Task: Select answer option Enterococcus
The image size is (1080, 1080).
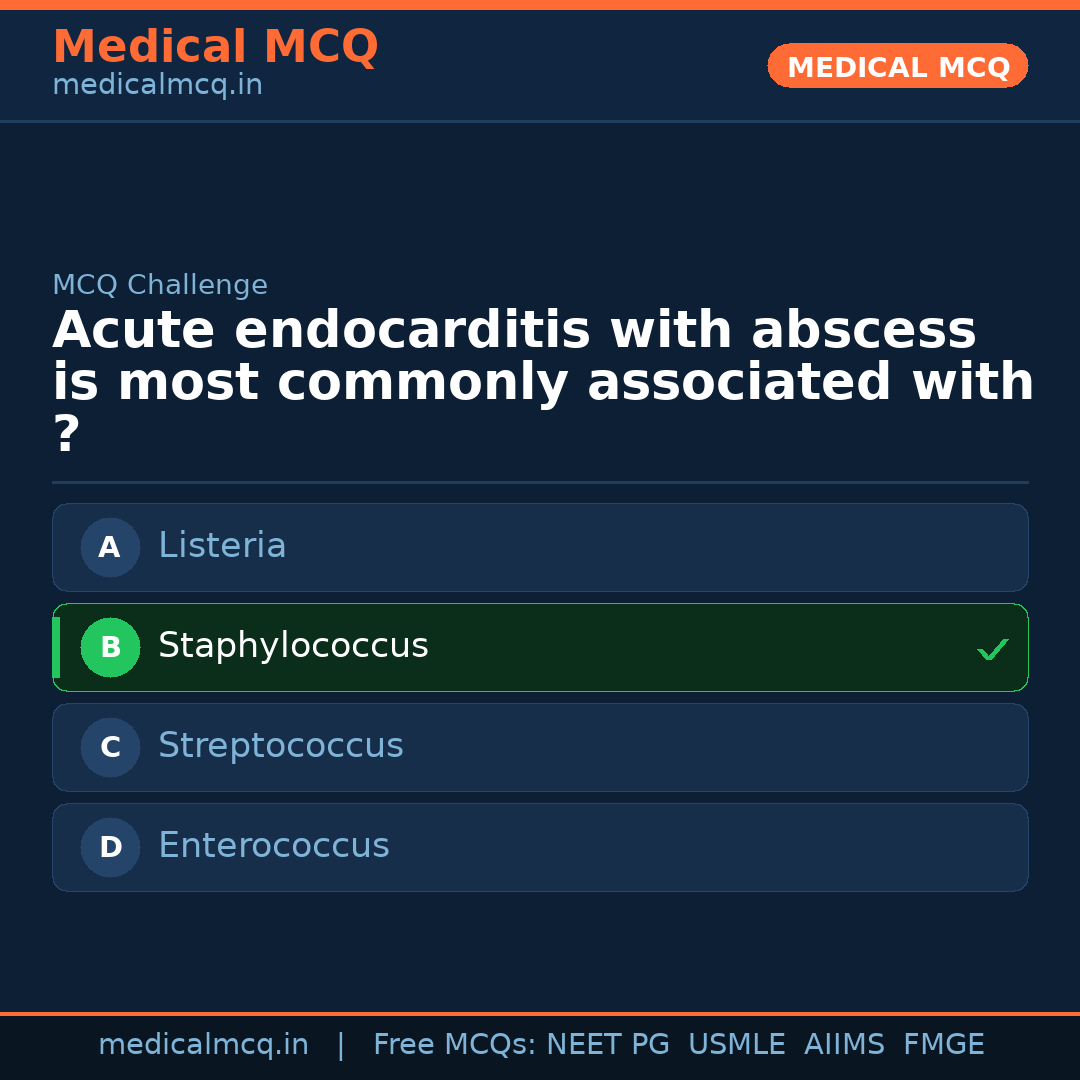Action: pyautogui.click(x=540, y=847)
